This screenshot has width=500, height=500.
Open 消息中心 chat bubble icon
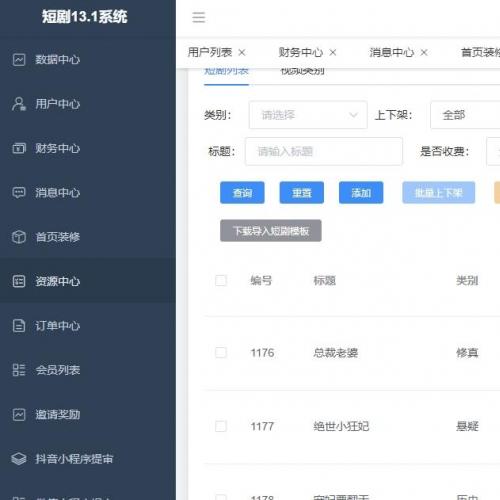pyautogui.click(x=19, y=193)
